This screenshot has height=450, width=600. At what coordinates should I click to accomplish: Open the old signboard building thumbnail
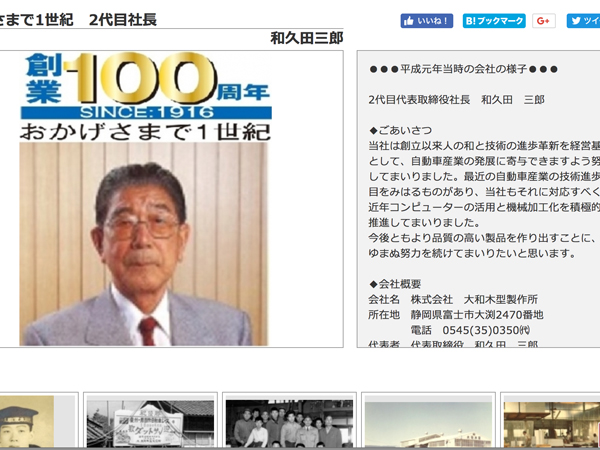[x=150, y=424]
